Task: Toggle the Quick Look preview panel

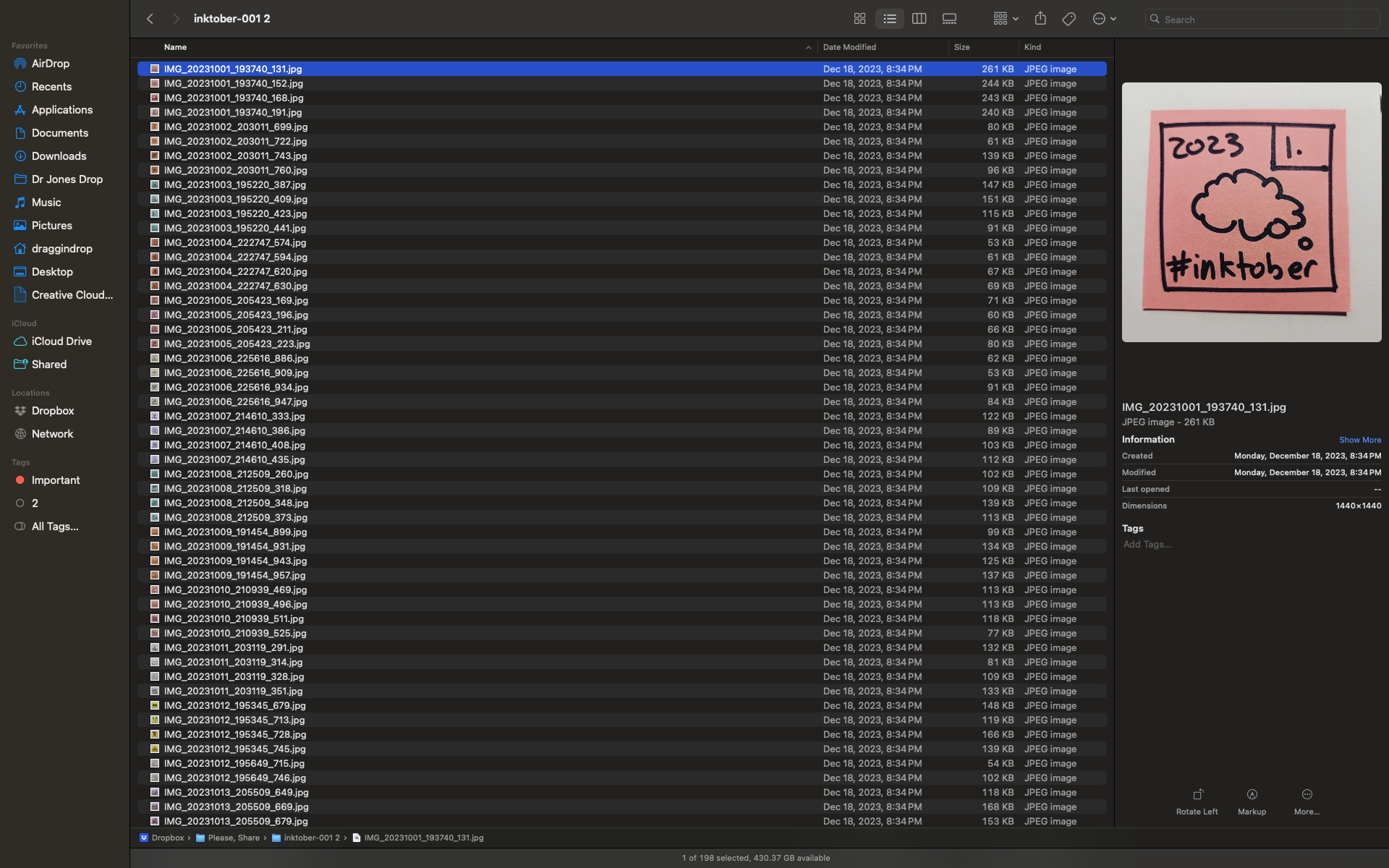Action: (x=949, y=18)
